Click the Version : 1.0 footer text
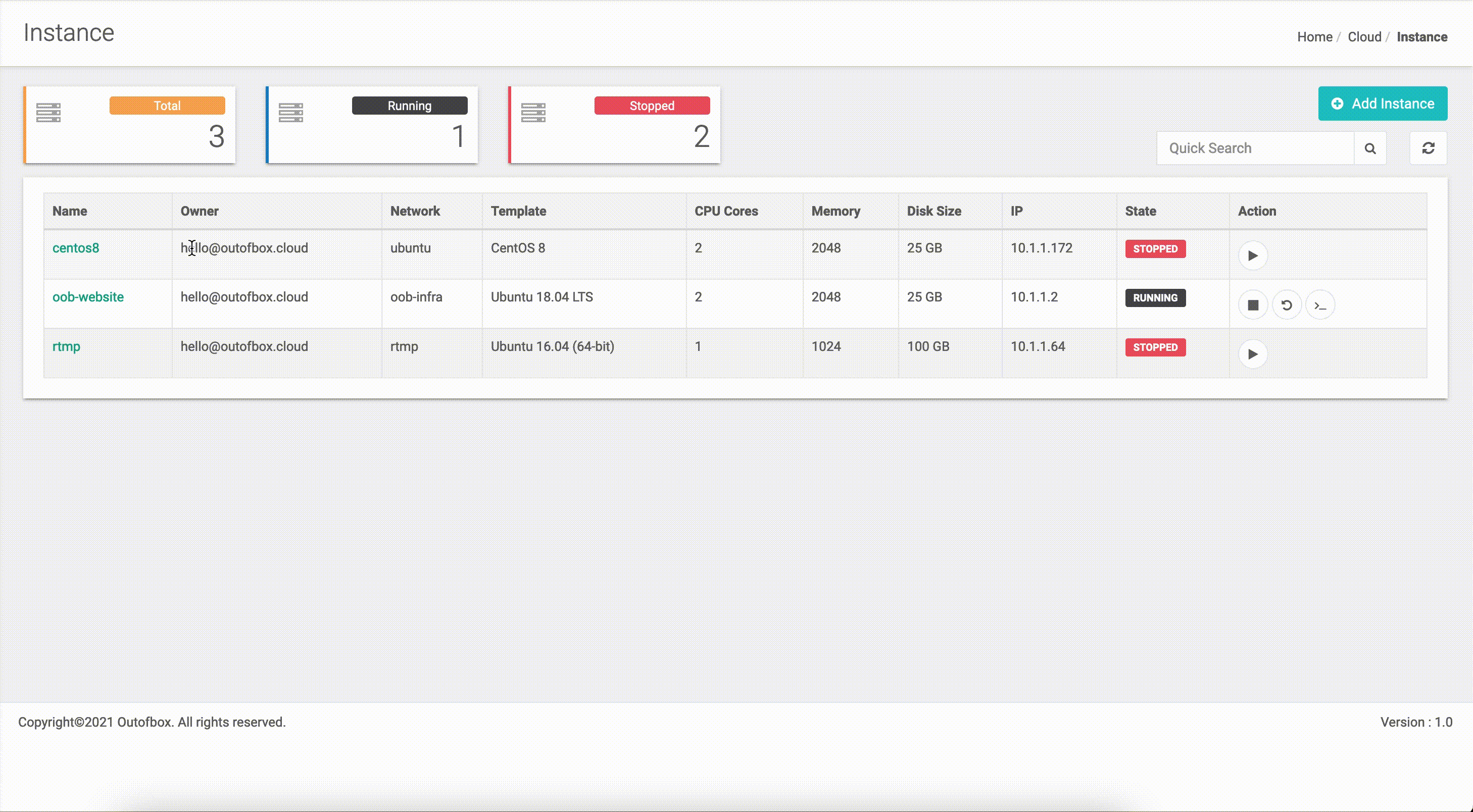This screenshot has height=812, width=1473. pos(1416,722)
